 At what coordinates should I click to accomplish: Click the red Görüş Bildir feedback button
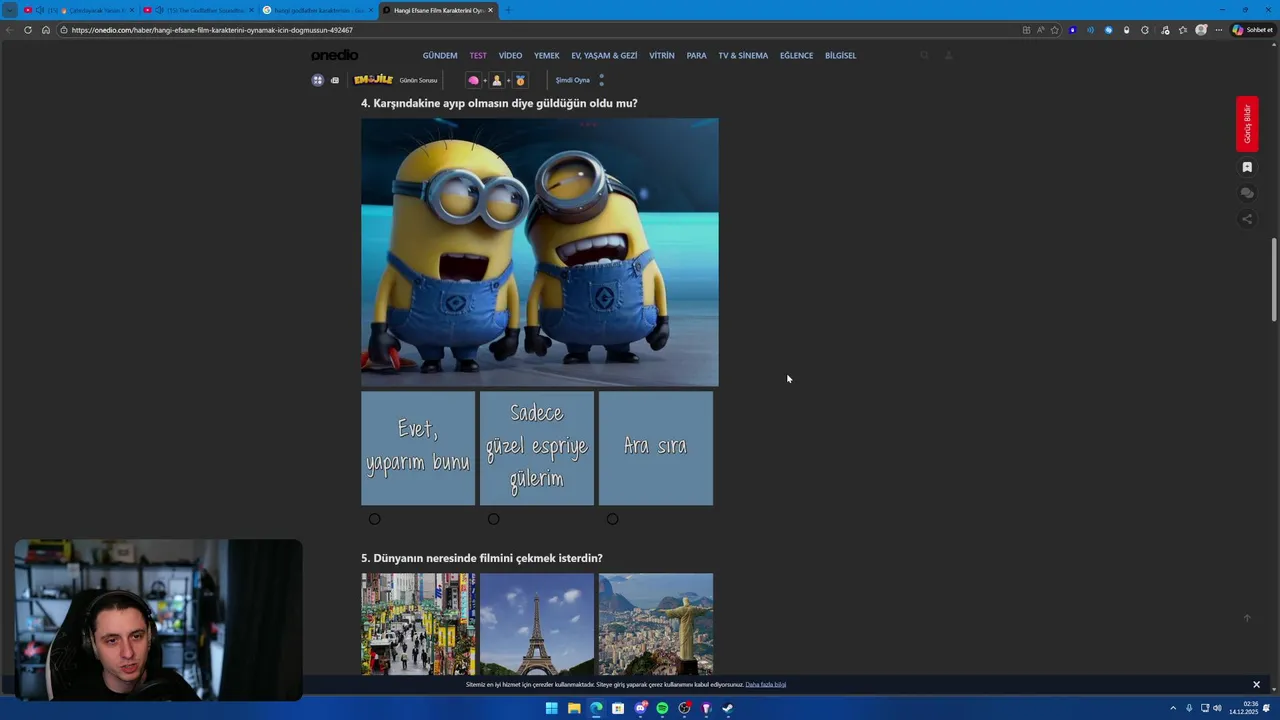coord(1247,124)
